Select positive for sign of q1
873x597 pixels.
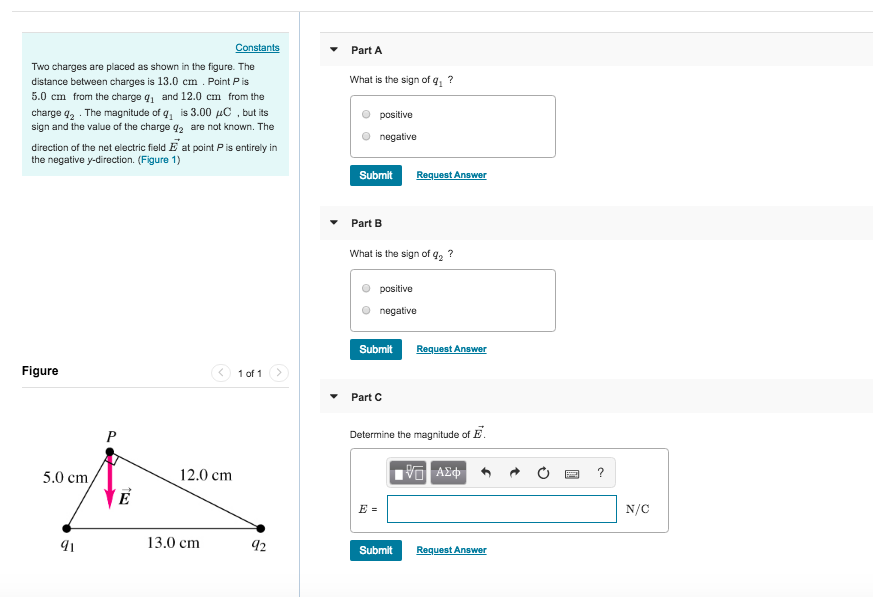point(366,114)
